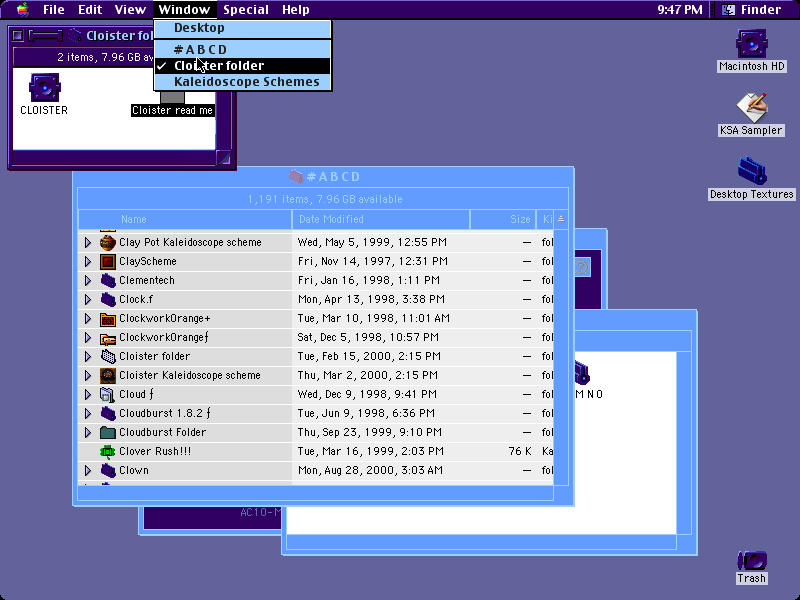Click Clover Rush!!! date Tue, Mar 16, 1999
The image size is (800, 600).
tap(370, 452)
